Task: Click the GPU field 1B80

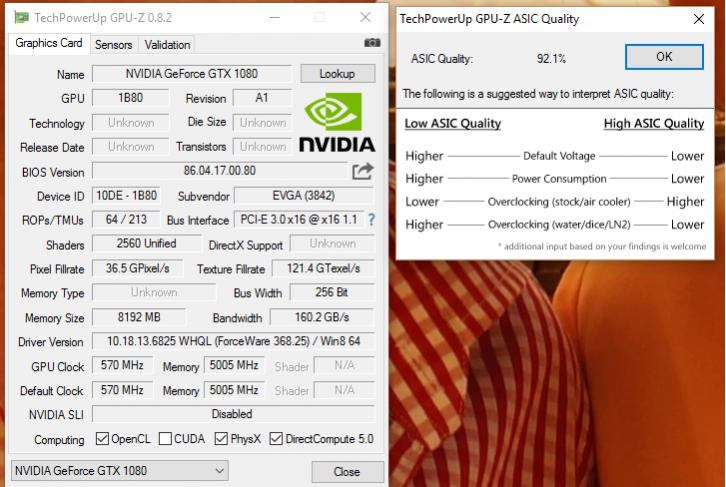Action: (x=130, y=98)
